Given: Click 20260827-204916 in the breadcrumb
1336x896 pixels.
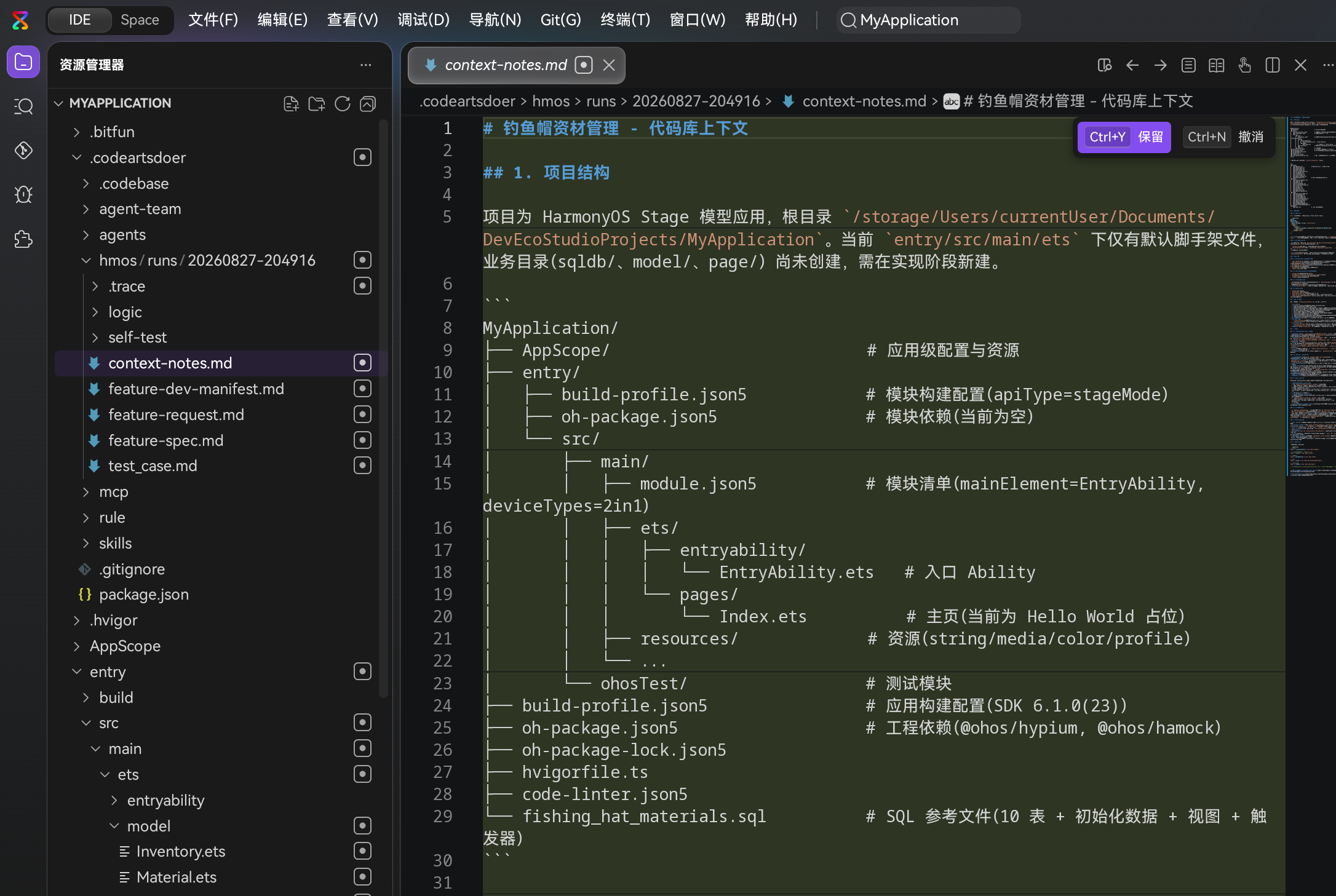Looking at the screenshot, I should point(696,101).
